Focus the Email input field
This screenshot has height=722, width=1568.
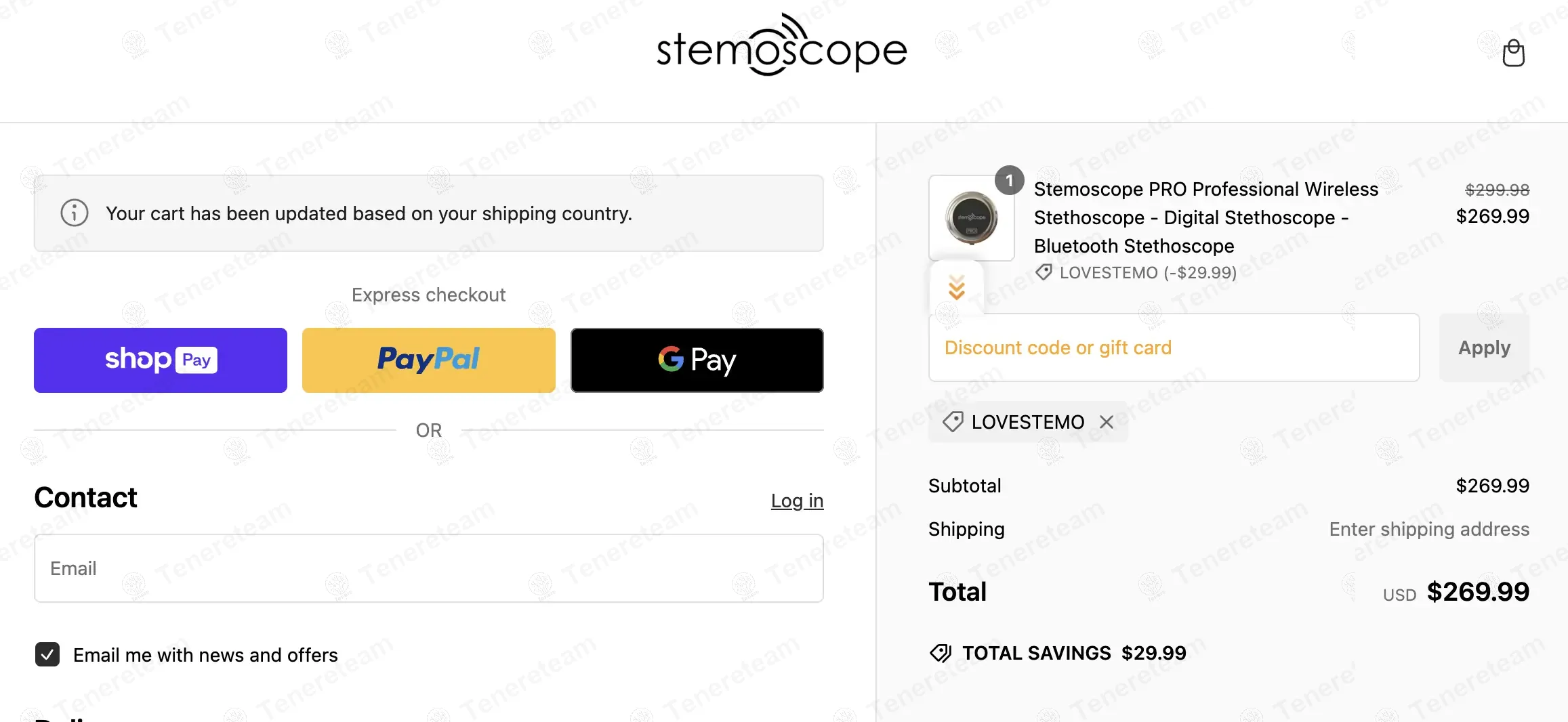tap(429, 568)
